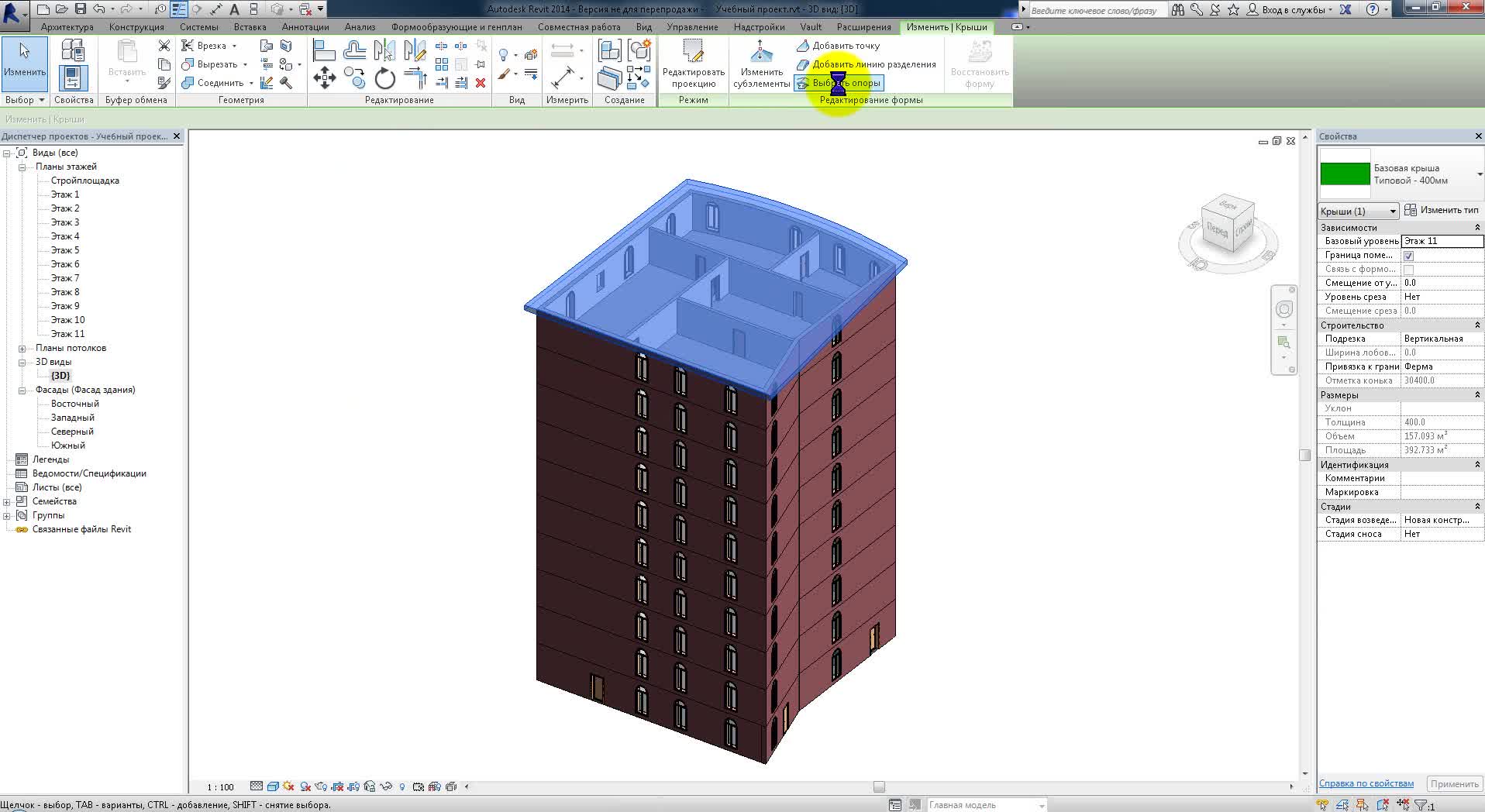Collapse the Зависимости properties section
This screenshot has height=812, width=1485.
coord(1477,227)
